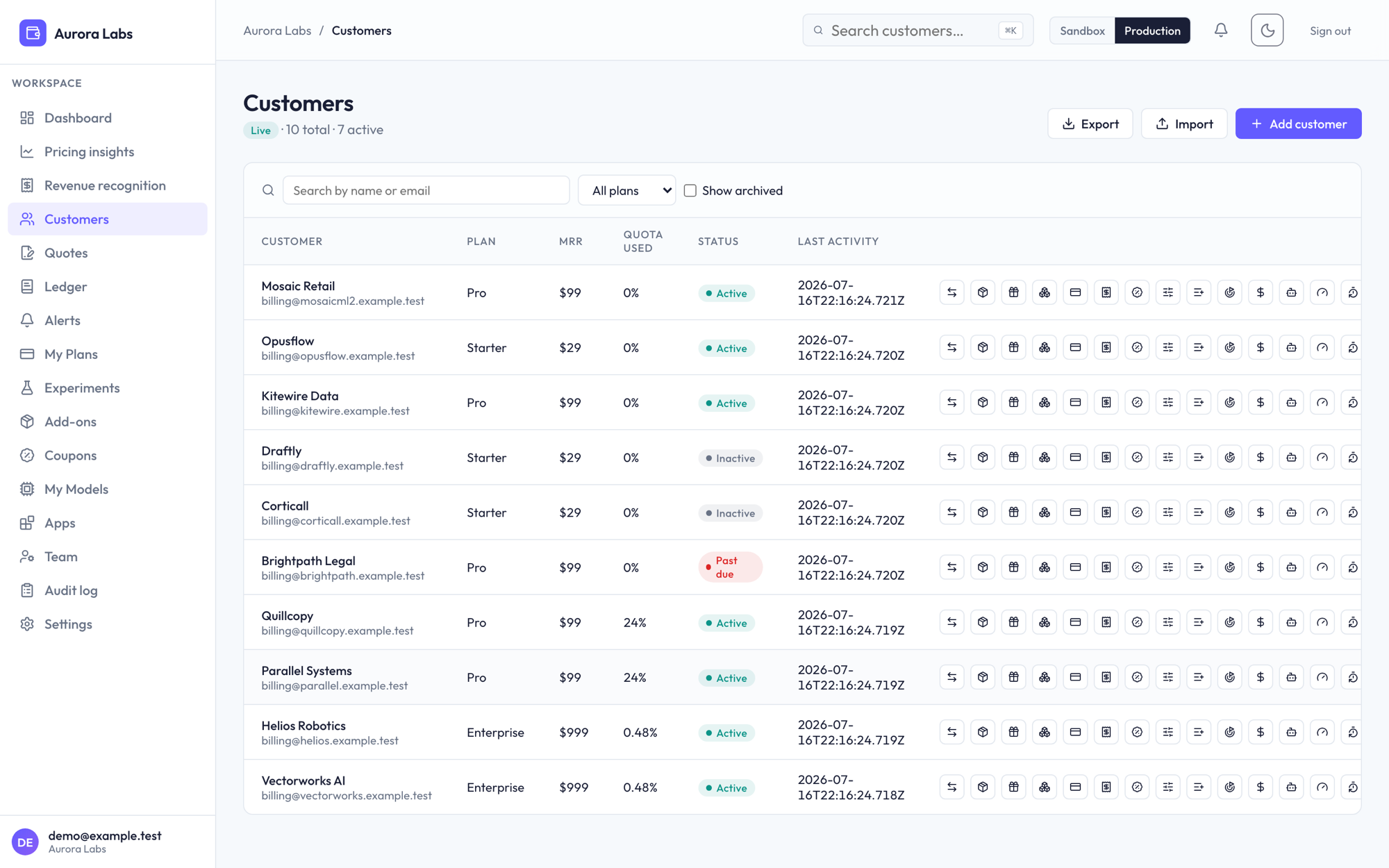Screen dimensions: 1389x868
Task: Click the Export button
Action: tap(1090, 124)
